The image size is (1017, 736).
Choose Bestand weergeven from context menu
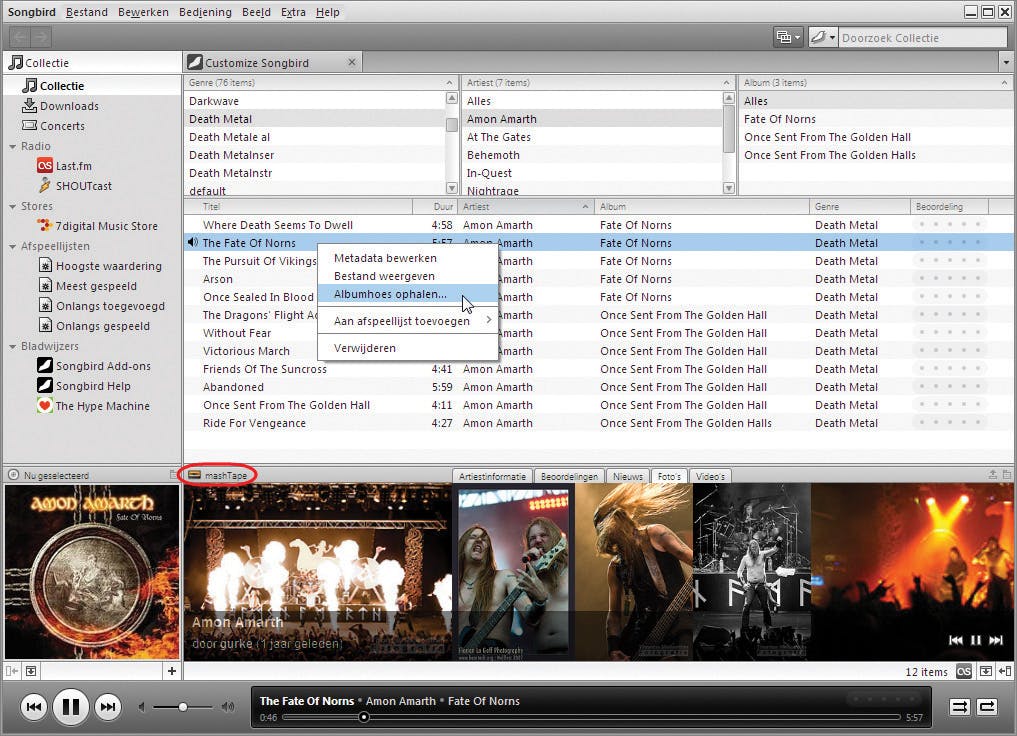click(408, 276)
